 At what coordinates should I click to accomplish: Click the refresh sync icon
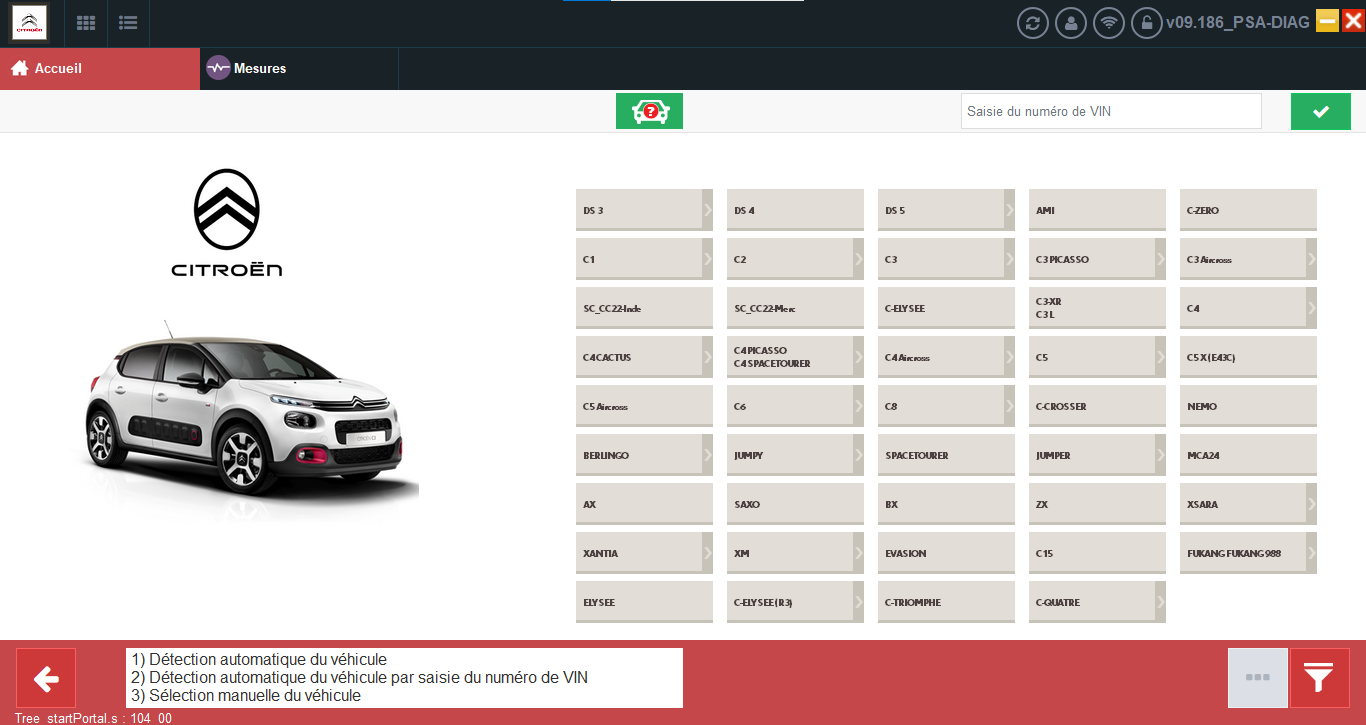(1033, 23)
